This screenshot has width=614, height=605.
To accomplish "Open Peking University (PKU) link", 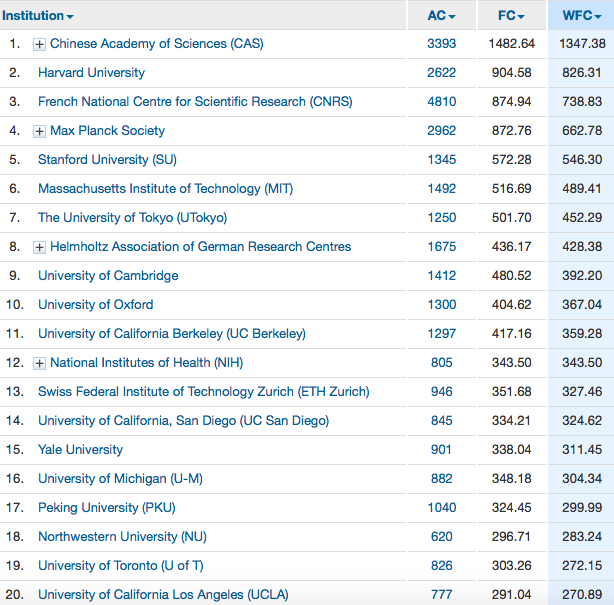I will (107, 507).
